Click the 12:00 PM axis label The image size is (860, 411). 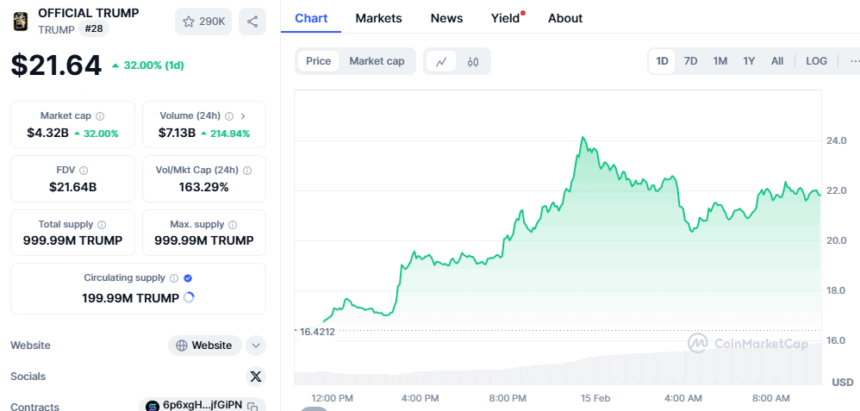332,398
